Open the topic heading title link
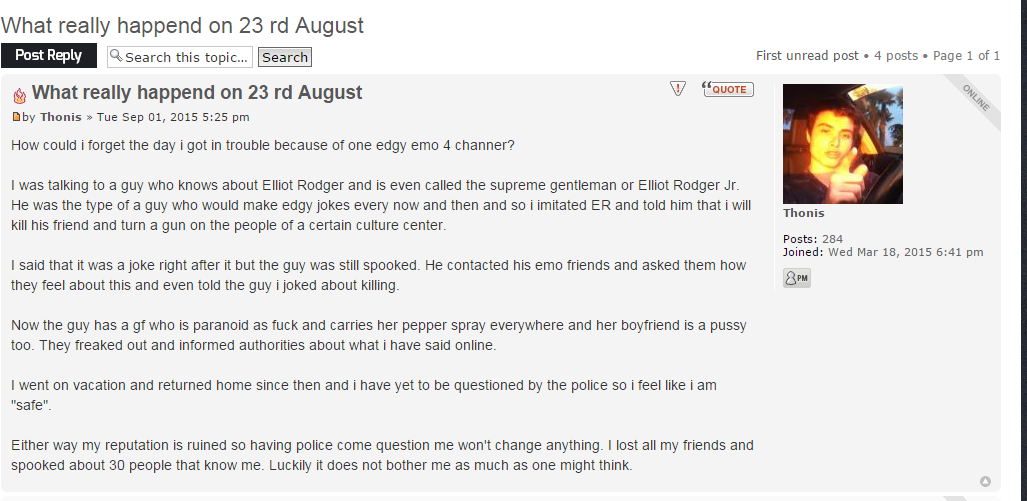The width and height of the screenshot is (1027, 501). (x=182, y=25)
